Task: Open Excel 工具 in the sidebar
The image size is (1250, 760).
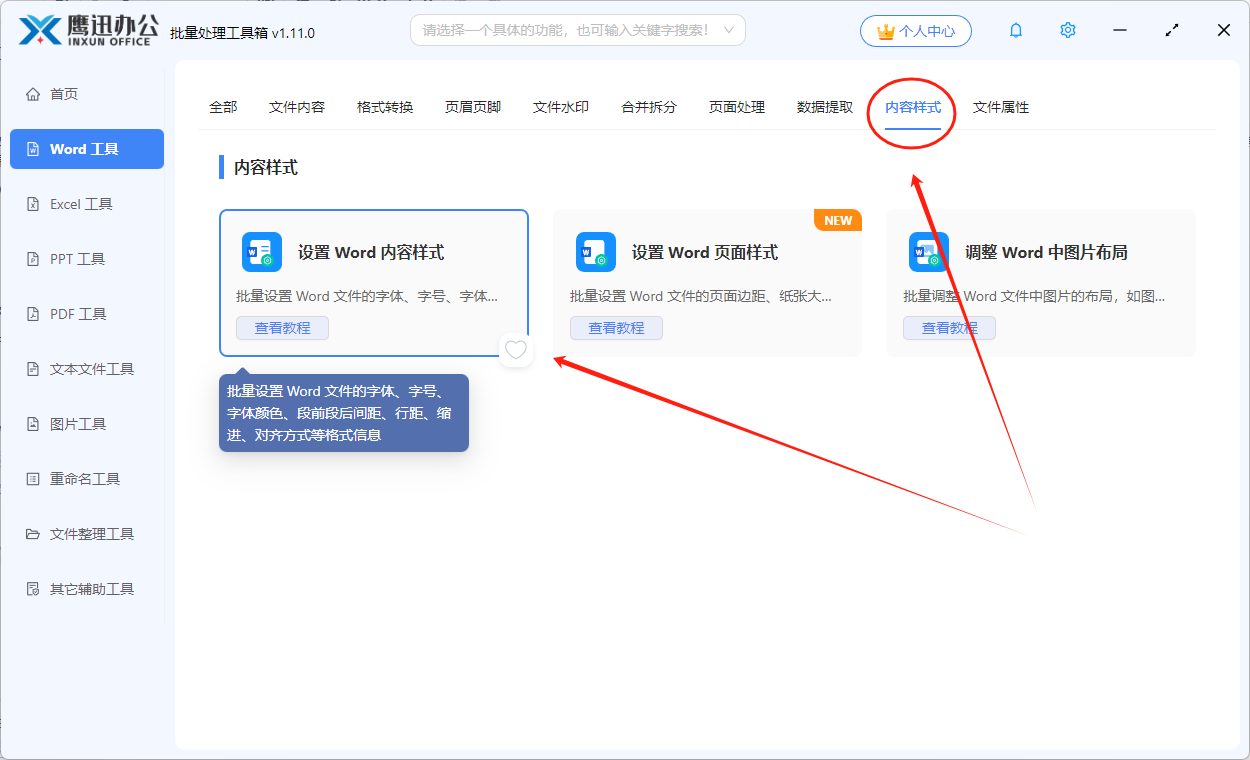Action: click(x=87, y=204)
